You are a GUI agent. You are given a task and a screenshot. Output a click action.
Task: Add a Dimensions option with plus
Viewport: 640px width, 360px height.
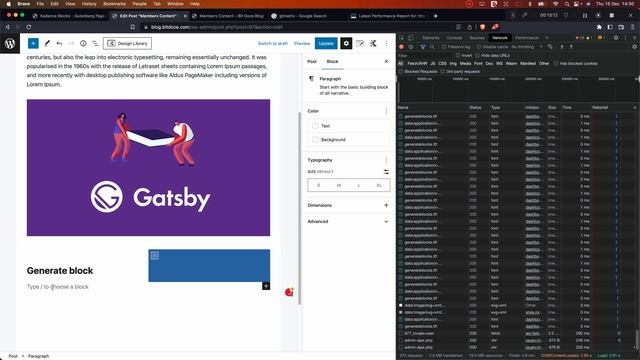[x=386, y=205]
